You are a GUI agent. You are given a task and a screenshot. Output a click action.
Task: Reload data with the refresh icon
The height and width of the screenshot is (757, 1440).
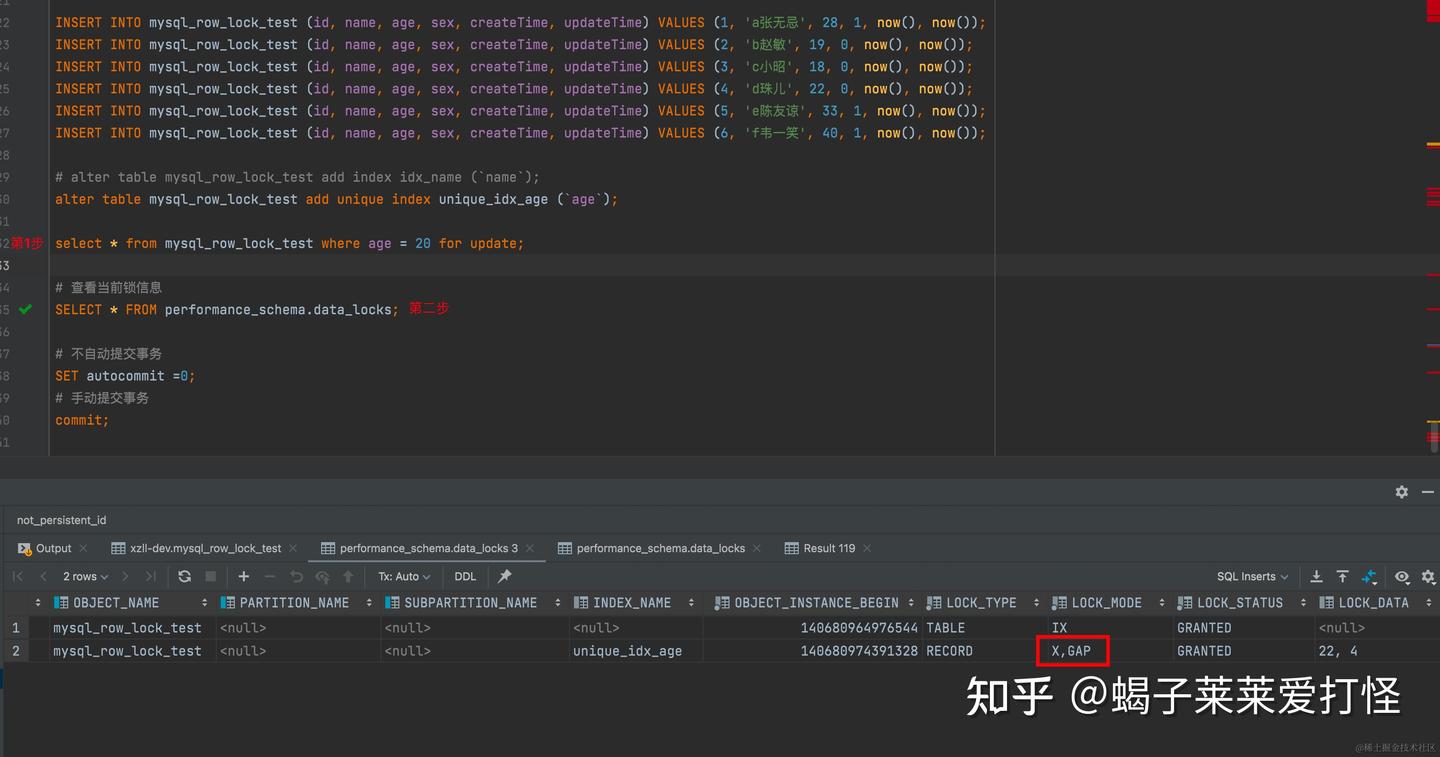184,576
